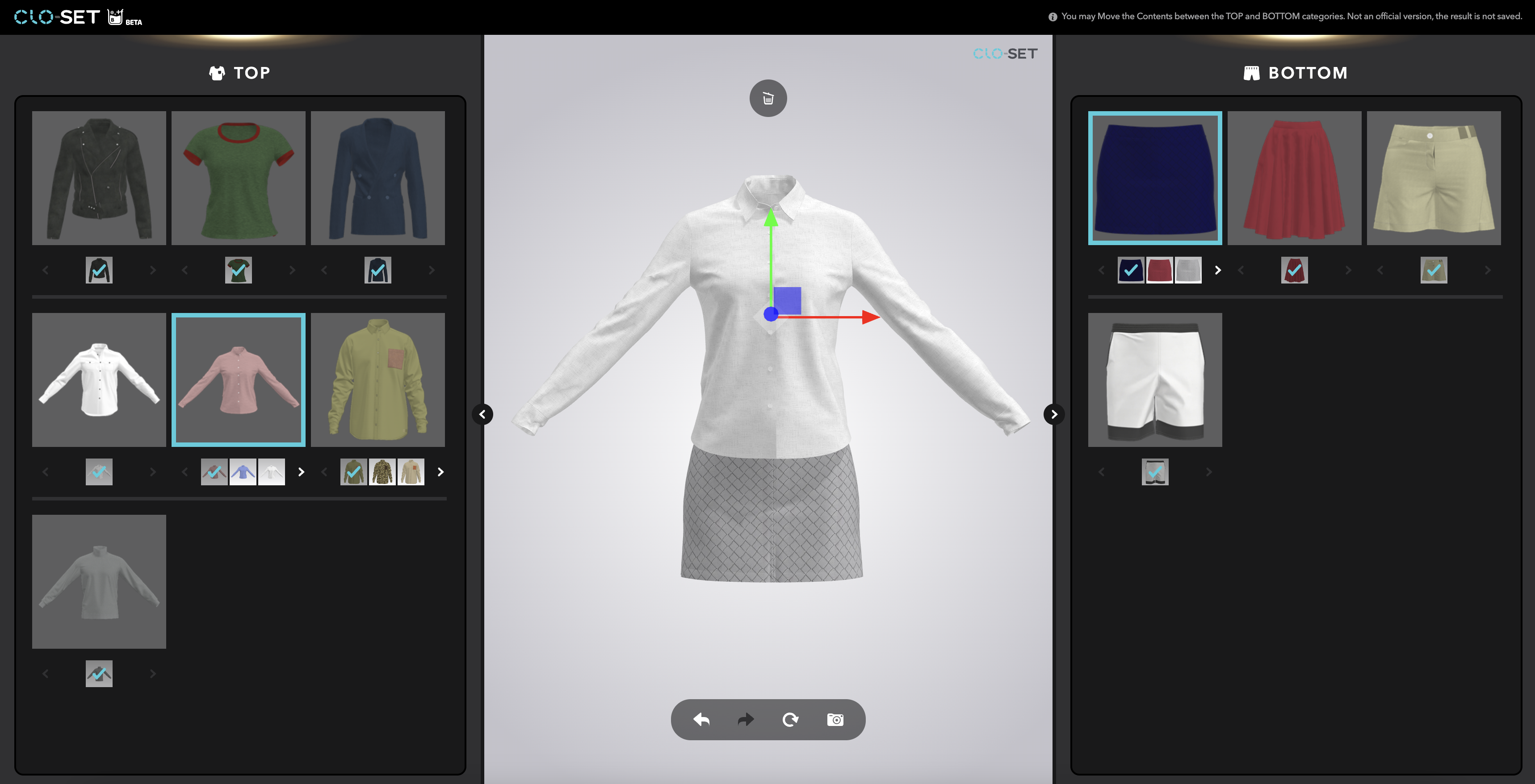Click next colorway arrow under khaki shorts
Image resolution: width=1535 pixels, height=784 pixels.
click(1487, 271)
